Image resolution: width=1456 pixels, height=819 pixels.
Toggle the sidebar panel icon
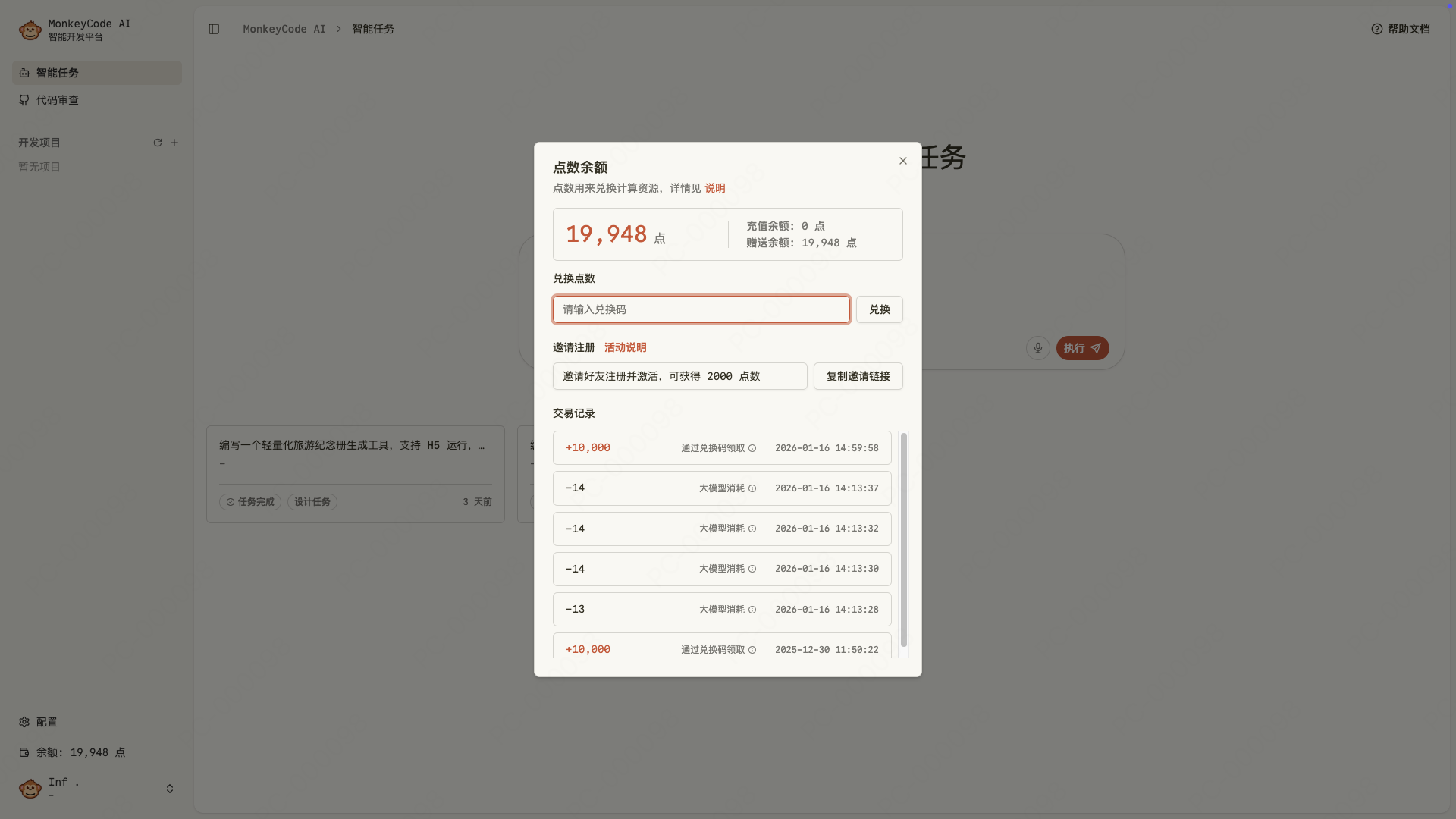click(x=214, y=29)
